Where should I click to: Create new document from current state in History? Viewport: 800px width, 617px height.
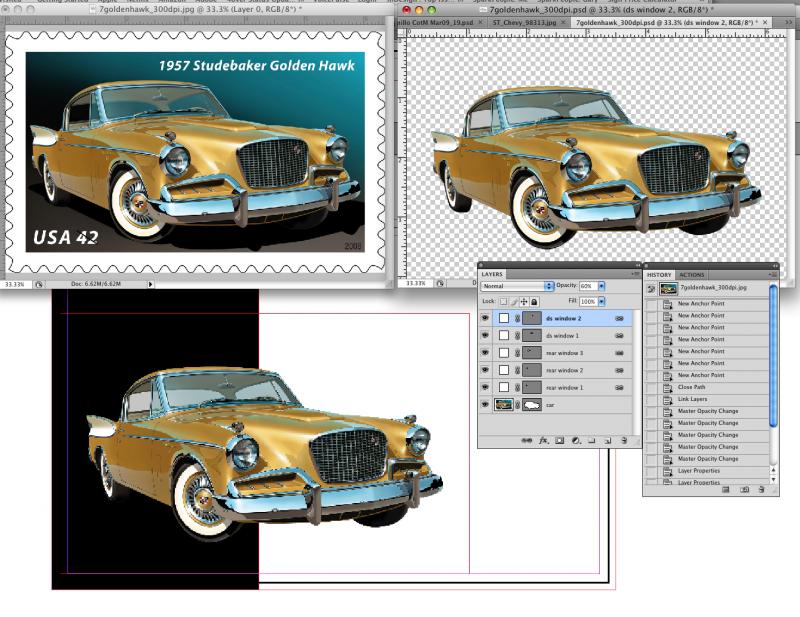point(726,490)
